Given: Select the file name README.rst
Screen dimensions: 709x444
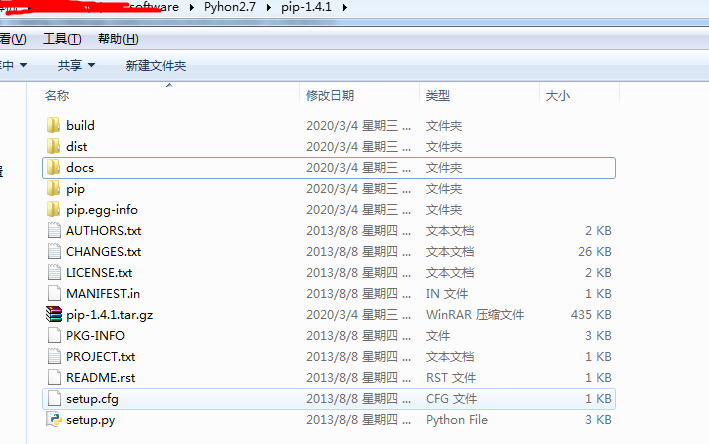Looking at the screenshot, I should pyautogui.click(x=100, y=378).
